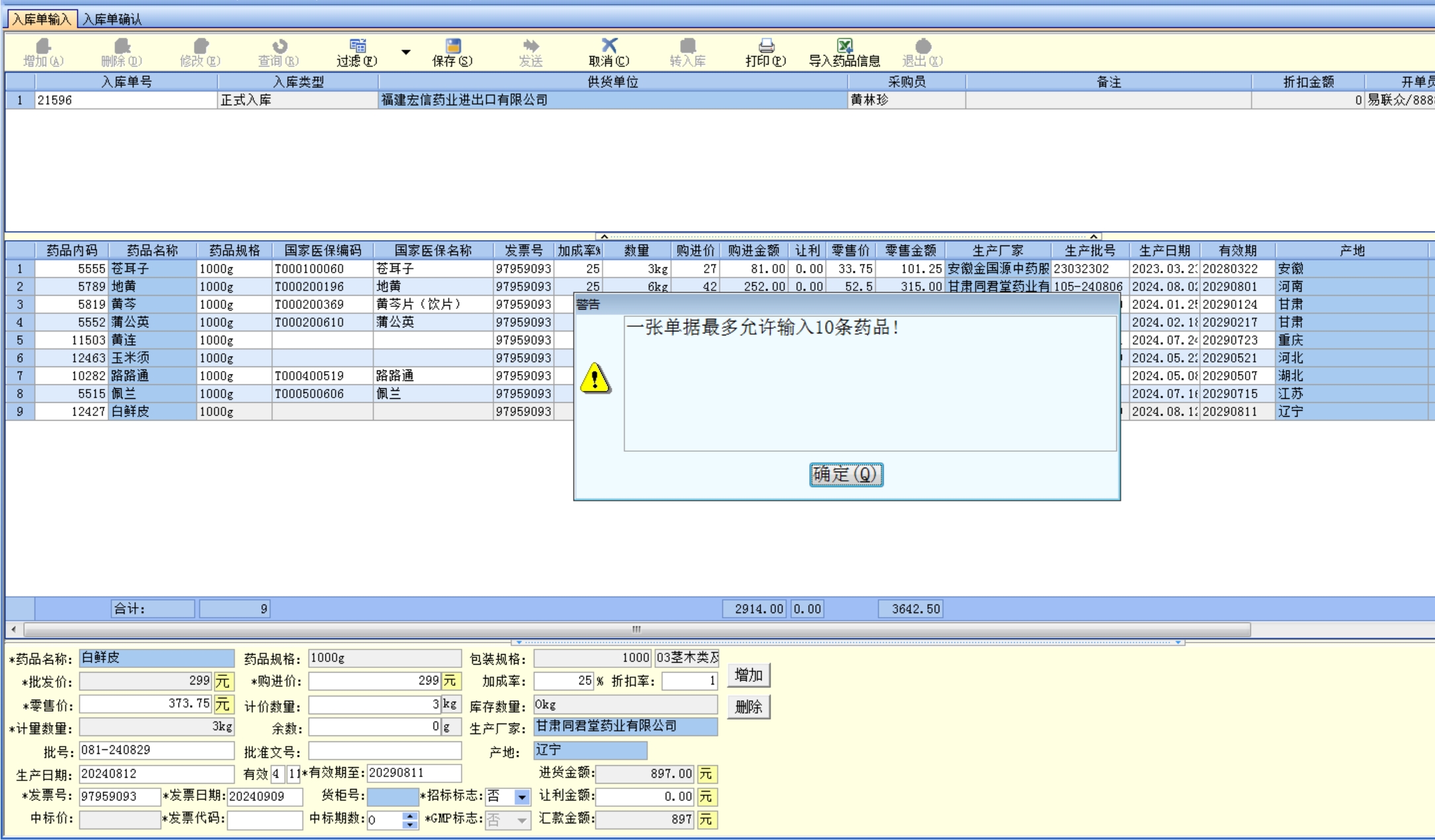Screen dimensions: 1435x840
Task: Click the warning triangle icon in dialog
Action: (x=595, y=378)
